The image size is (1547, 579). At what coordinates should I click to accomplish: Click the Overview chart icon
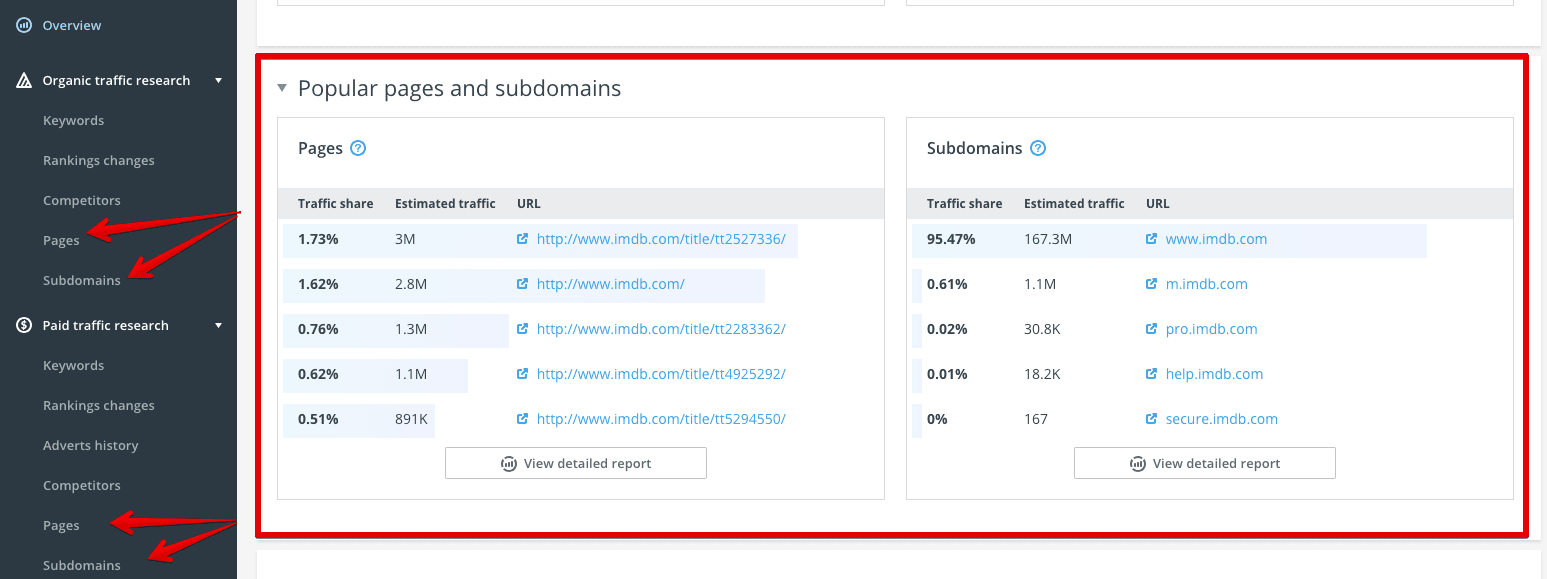(x=24, y=25)
